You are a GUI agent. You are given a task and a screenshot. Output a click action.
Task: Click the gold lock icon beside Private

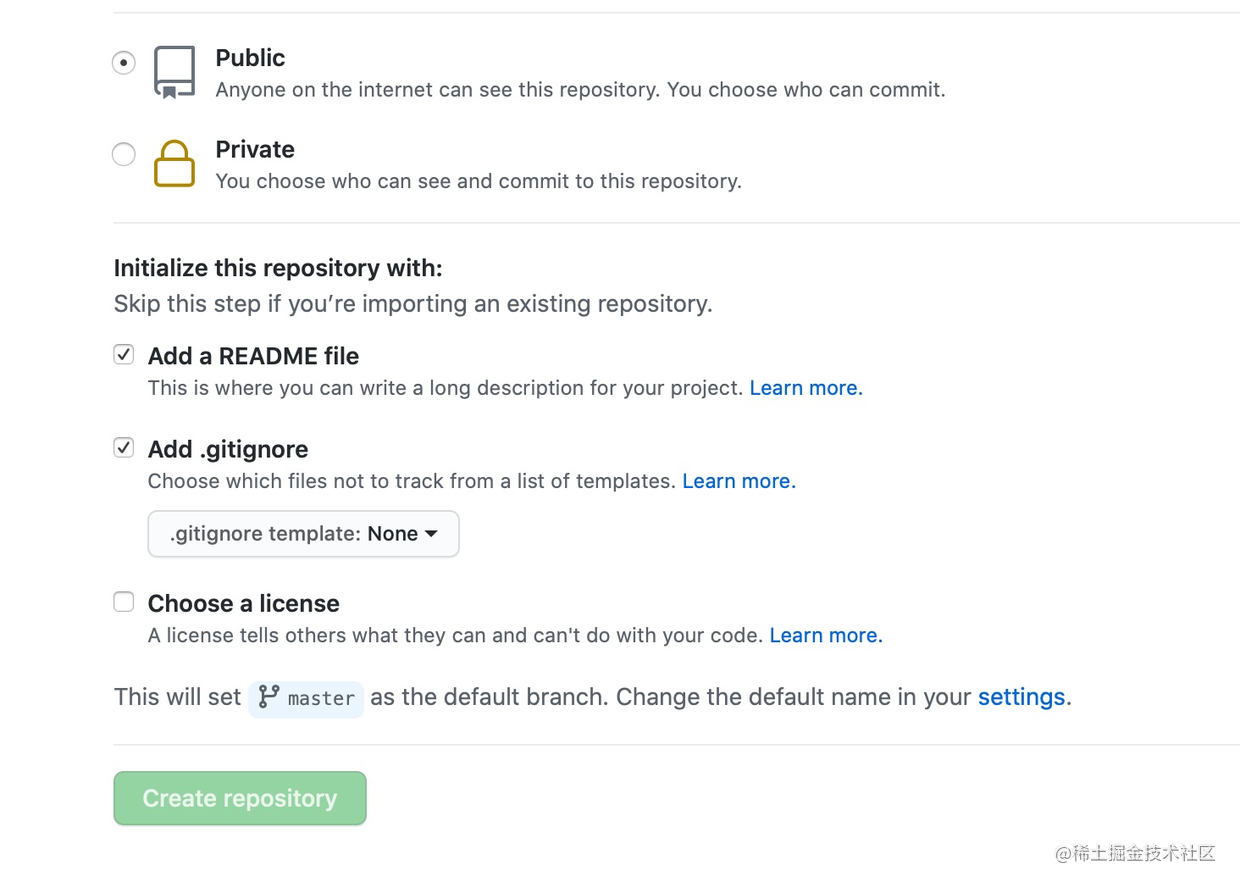click(x=174, y=164)
